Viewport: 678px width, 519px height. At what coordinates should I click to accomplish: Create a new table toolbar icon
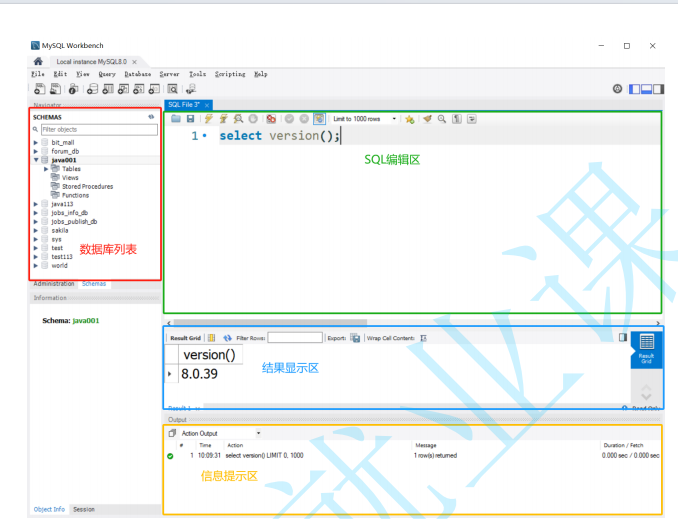click(108, 89)
